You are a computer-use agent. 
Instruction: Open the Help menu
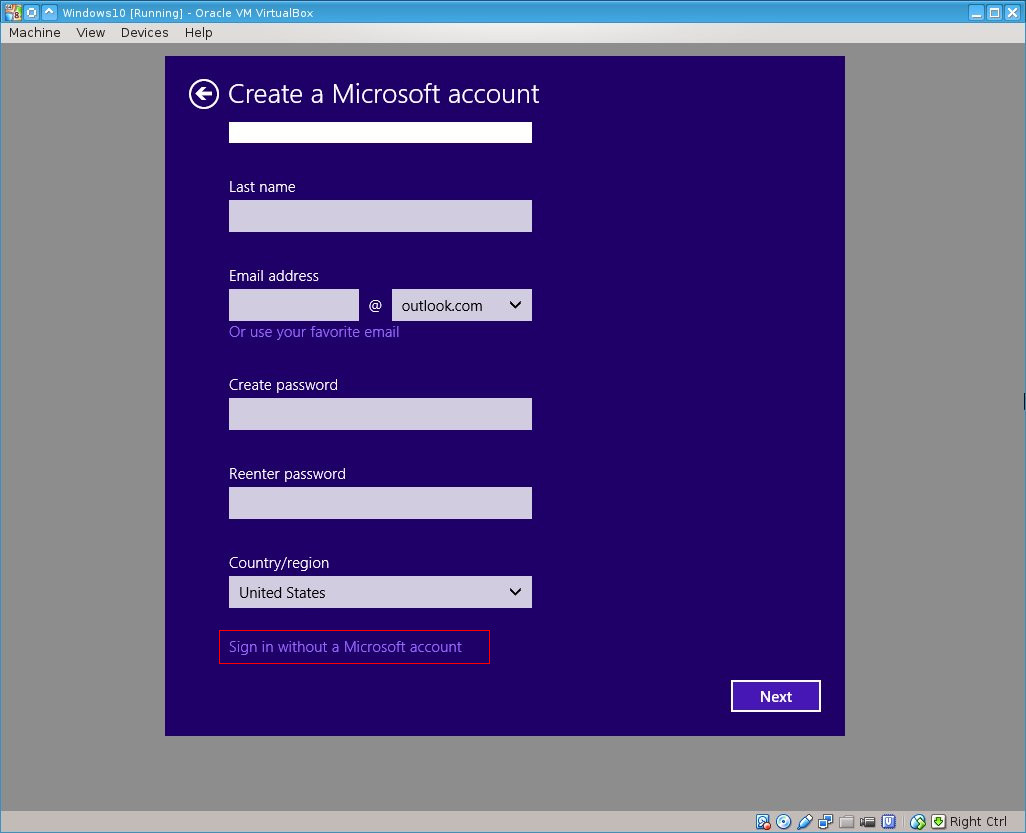click(x=198, y=33)
